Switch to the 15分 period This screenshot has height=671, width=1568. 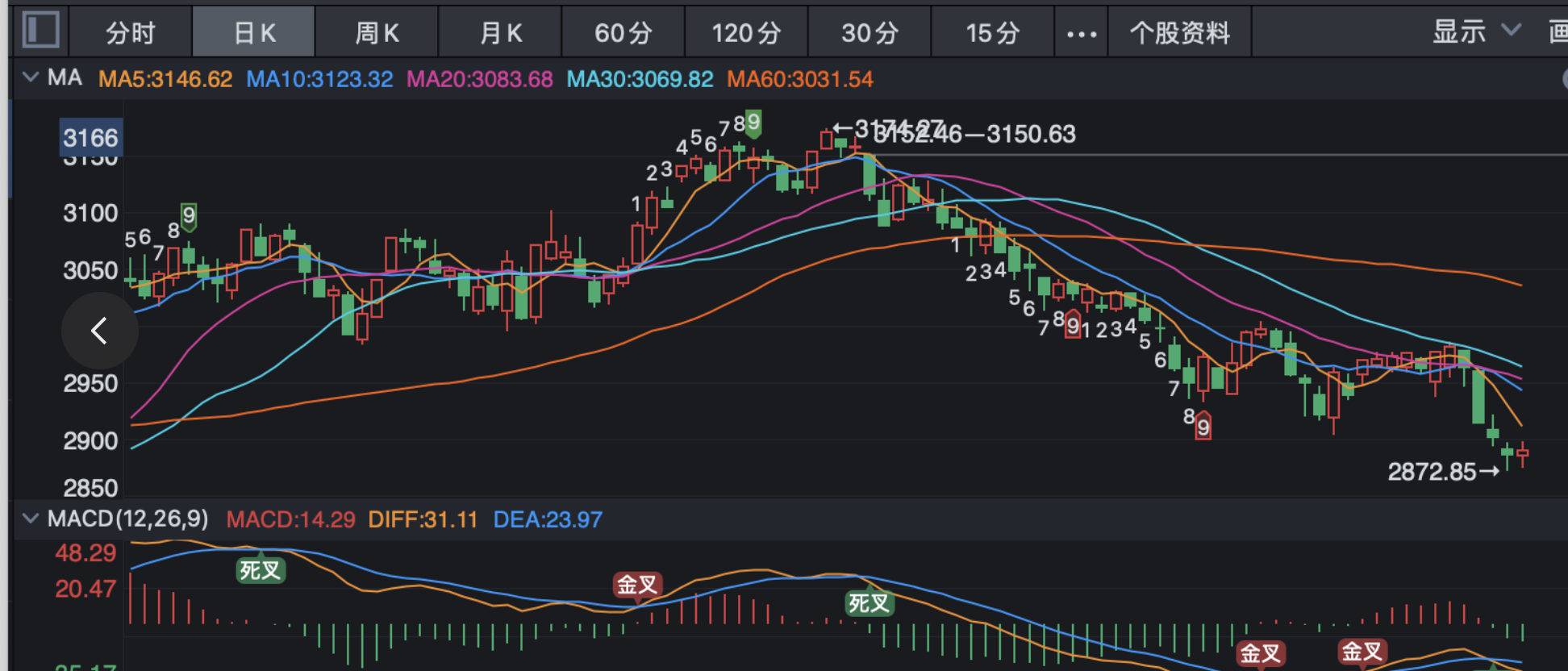[x=993, y=32]
